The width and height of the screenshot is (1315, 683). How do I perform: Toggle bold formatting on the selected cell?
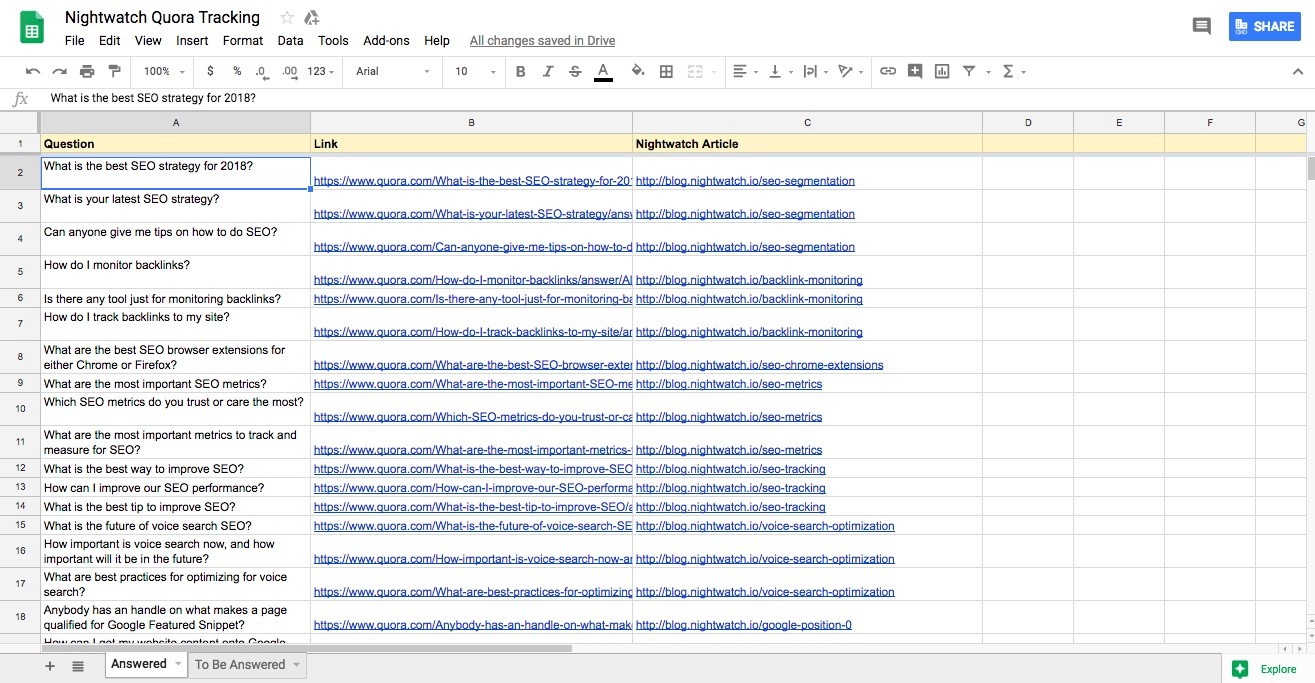pos(520,71)
